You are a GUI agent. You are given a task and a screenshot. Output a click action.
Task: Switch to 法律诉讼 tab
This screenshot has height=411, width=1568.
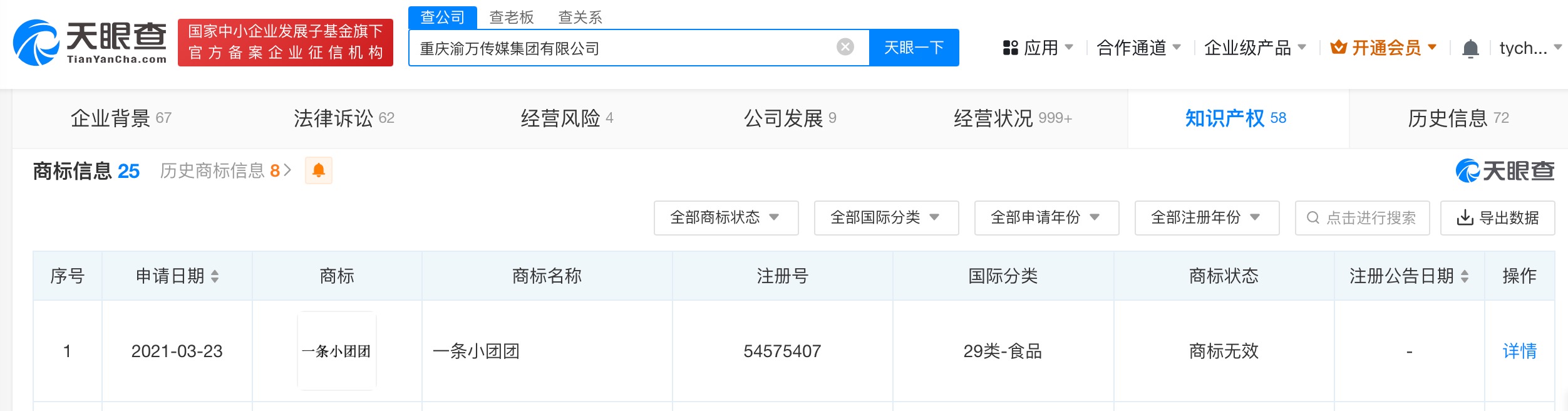pos(343,118)
